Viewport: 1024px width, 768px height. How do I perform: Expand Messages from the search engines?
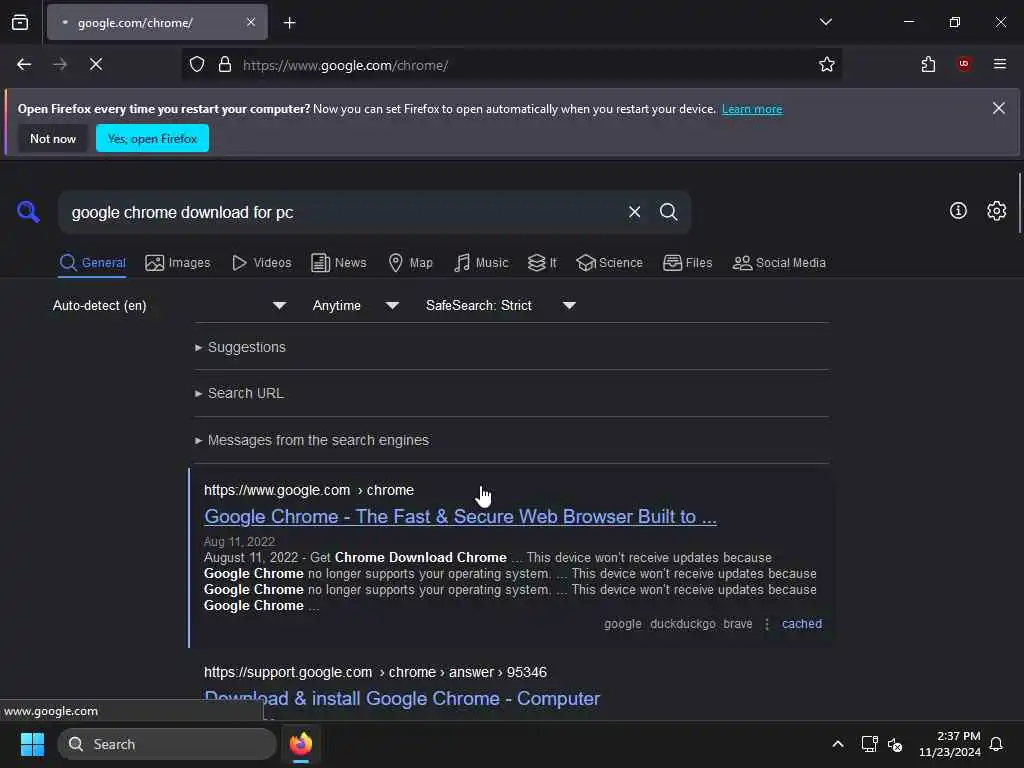312,440
